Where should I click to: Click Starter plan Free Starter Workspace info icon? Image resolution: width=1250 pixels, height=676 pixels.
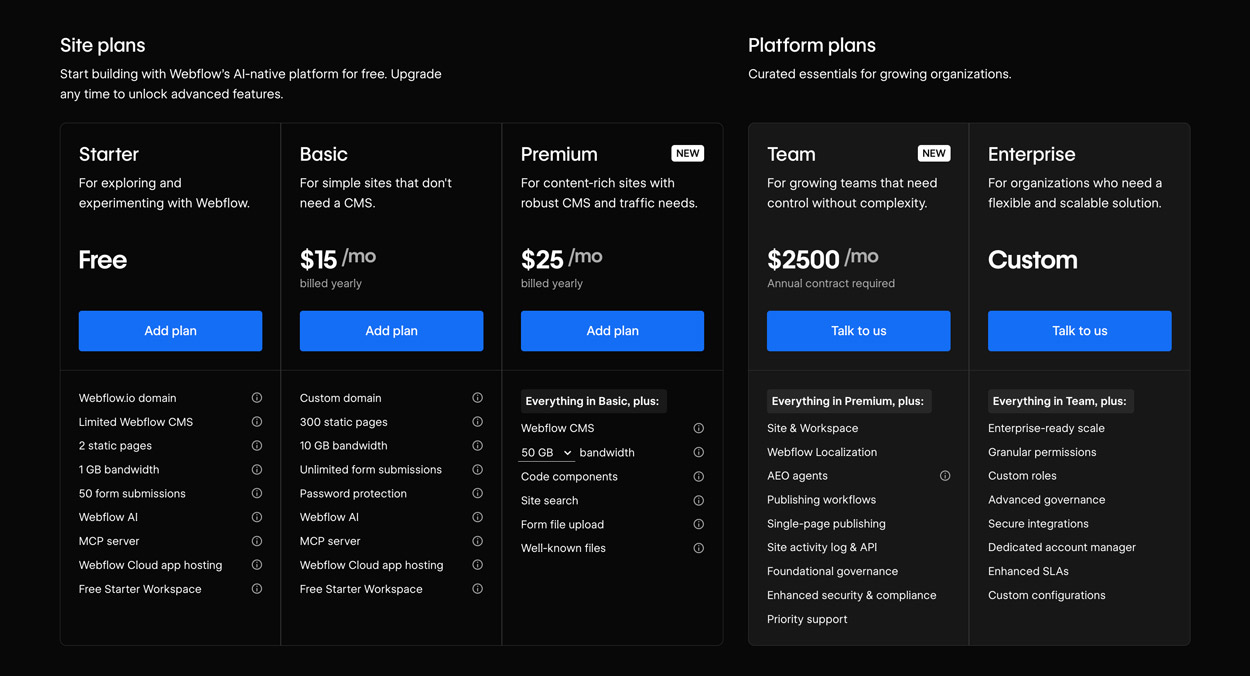[257, 589]
